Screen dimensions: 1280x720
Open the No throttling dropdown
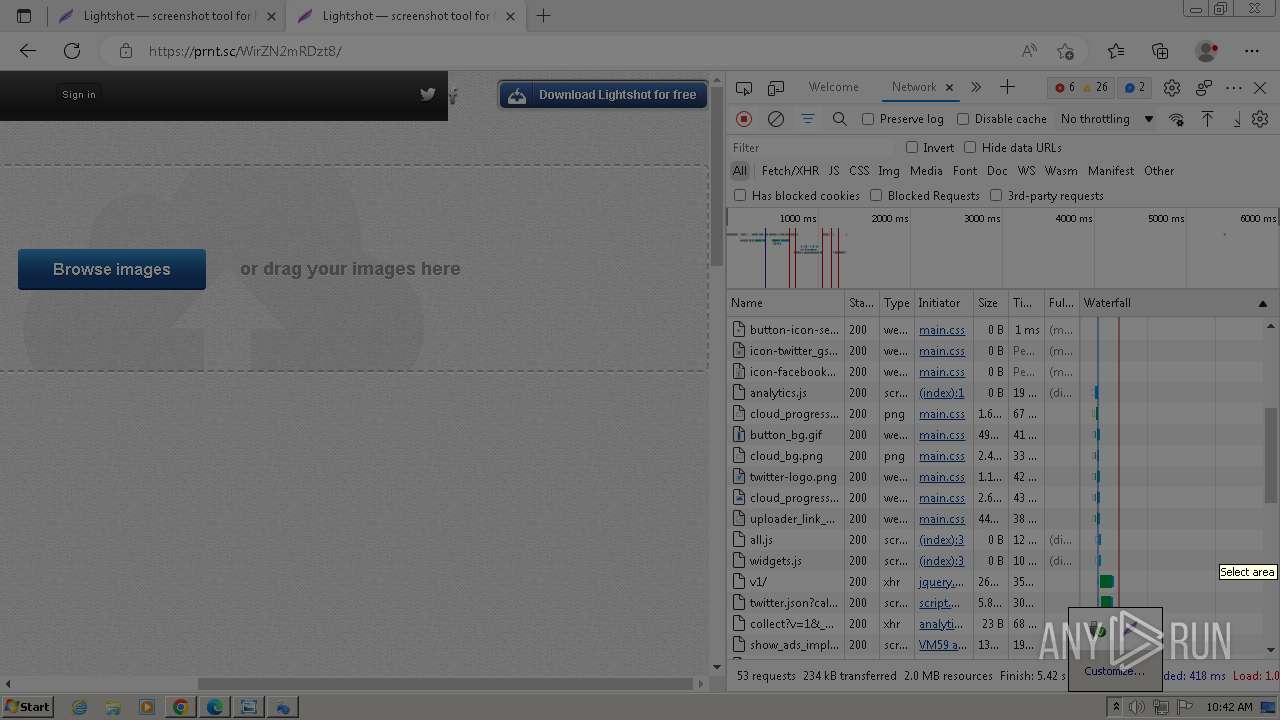(x=1107, y=119)
